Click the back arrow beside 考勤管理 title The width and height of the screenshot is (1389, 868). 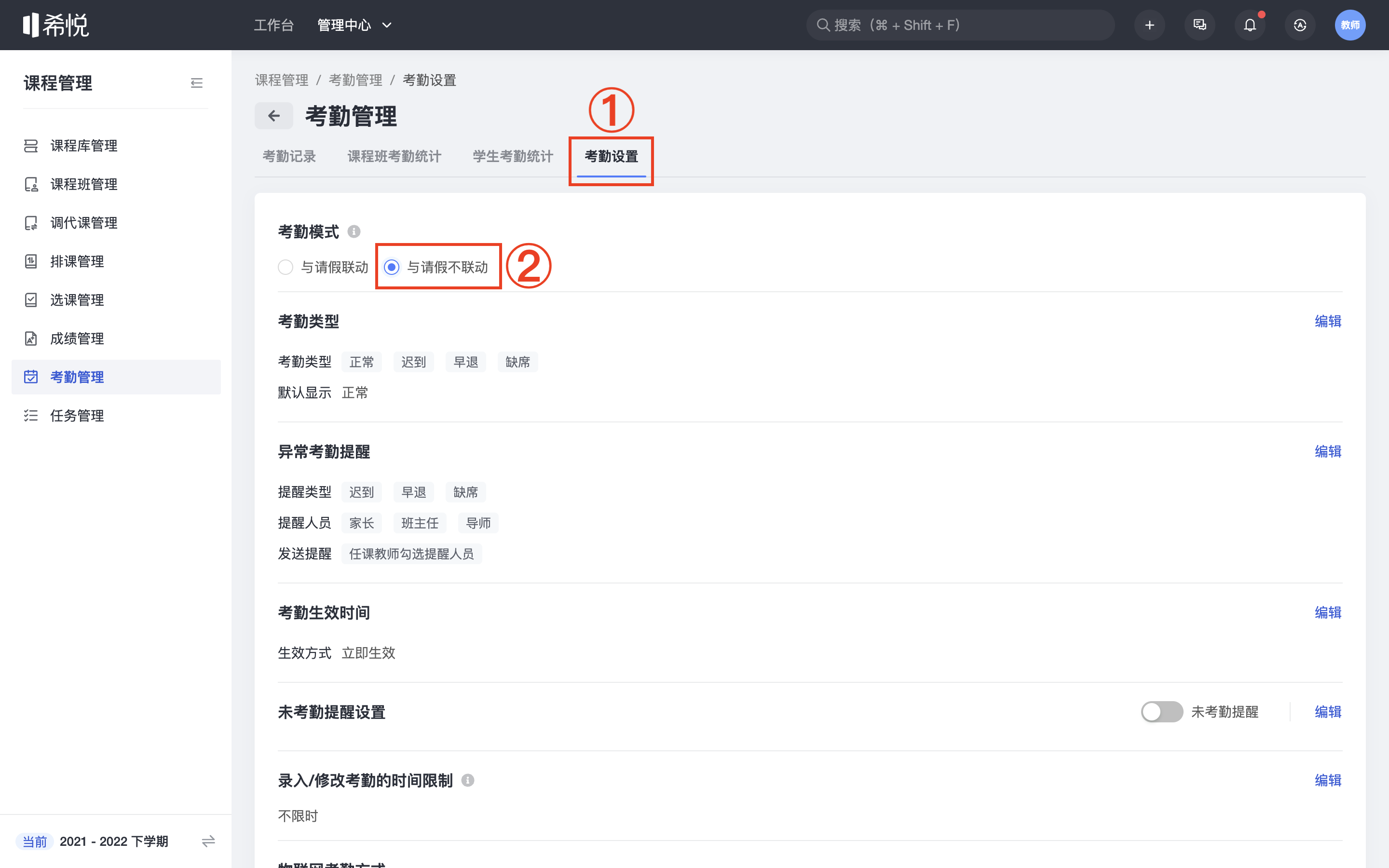coord(274,116)
